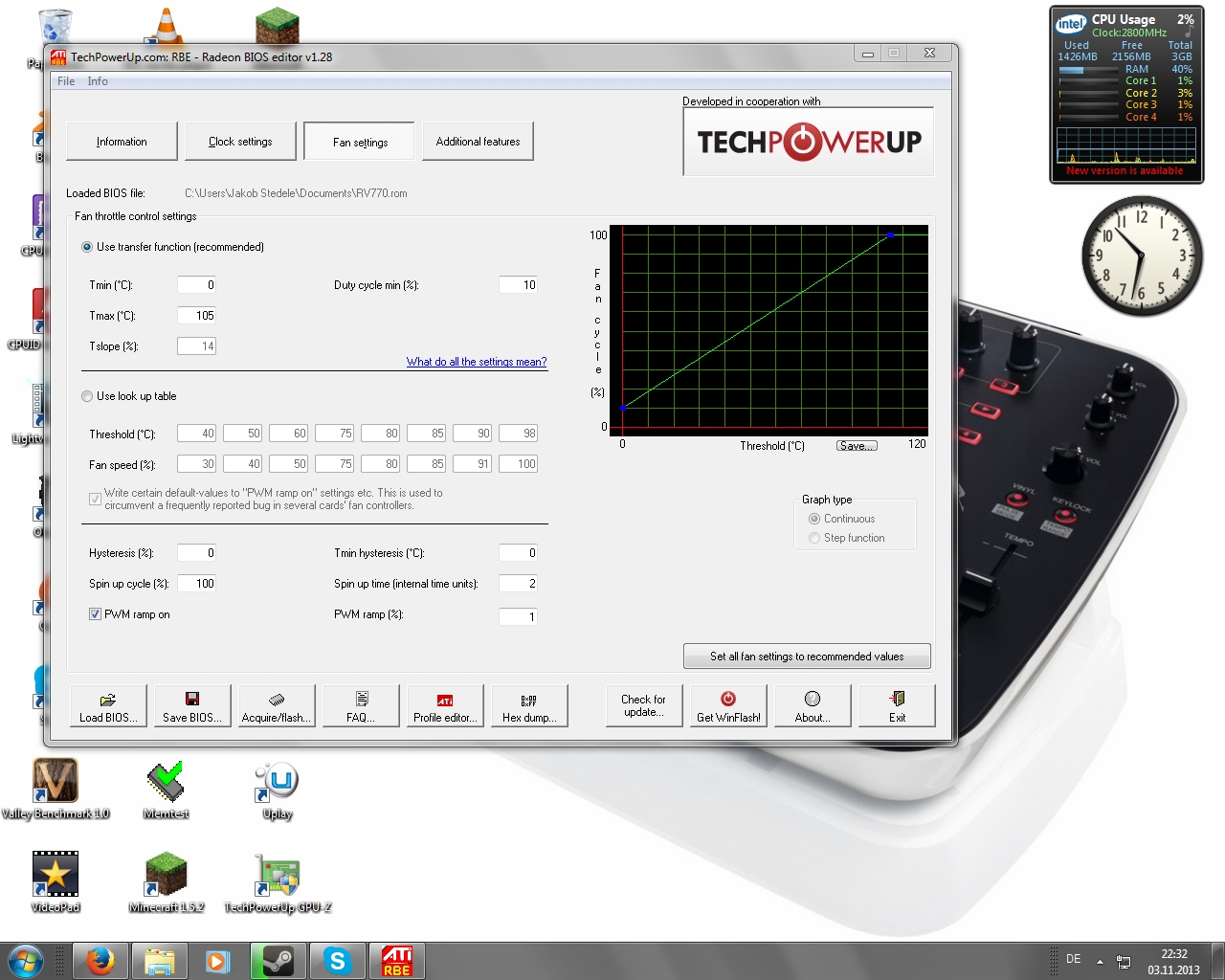Launch Windows Media Player taskbar icon
The height and width of the screenshot is (980, 1225).
coord(218,961)
